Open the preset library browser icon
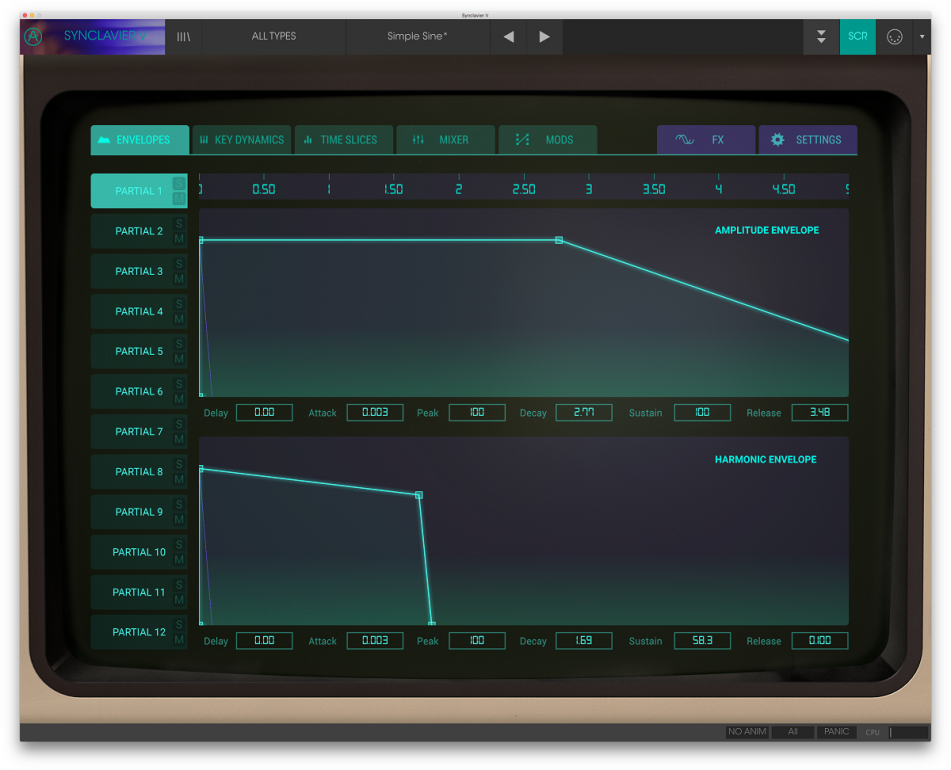Viewport: 951px width, 770px height. pyautogui.click(x=183, y=37)
